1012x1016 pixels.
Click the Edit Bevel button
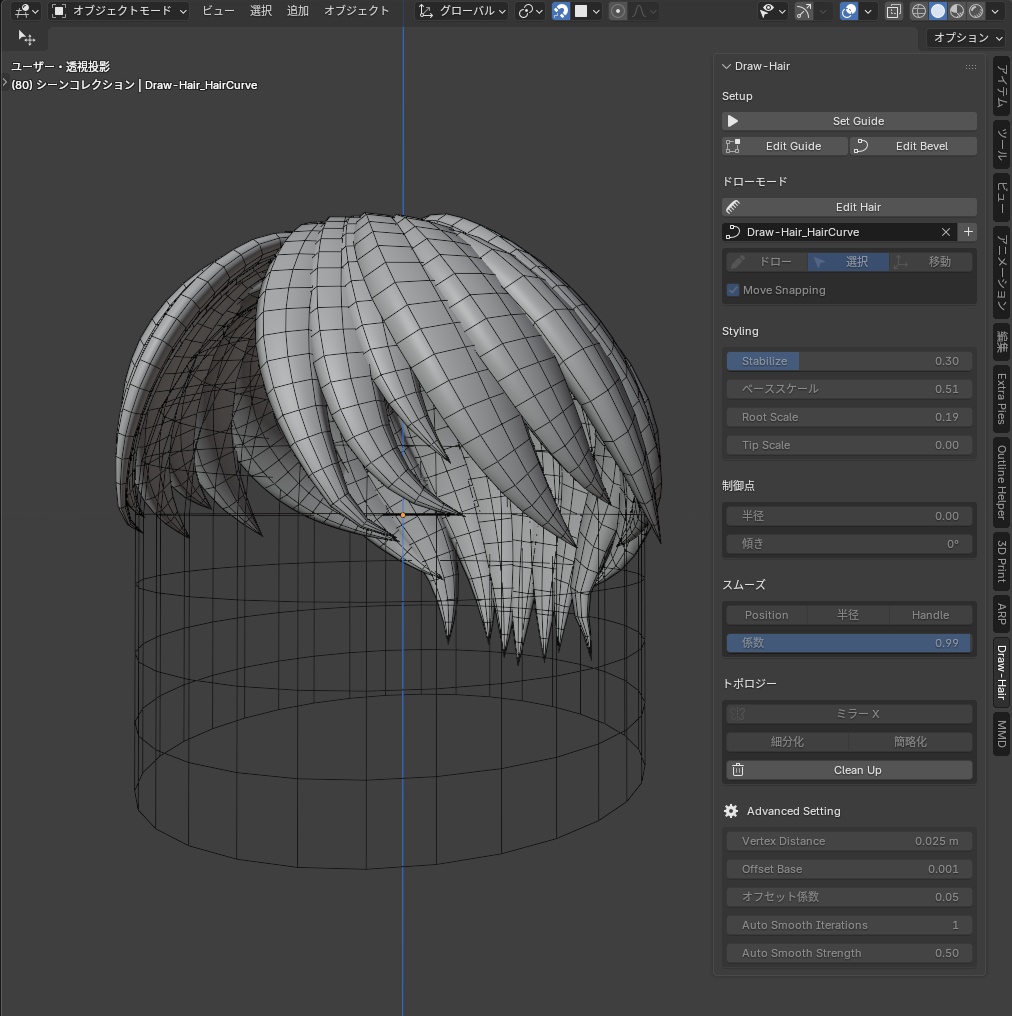click(914, 146)
